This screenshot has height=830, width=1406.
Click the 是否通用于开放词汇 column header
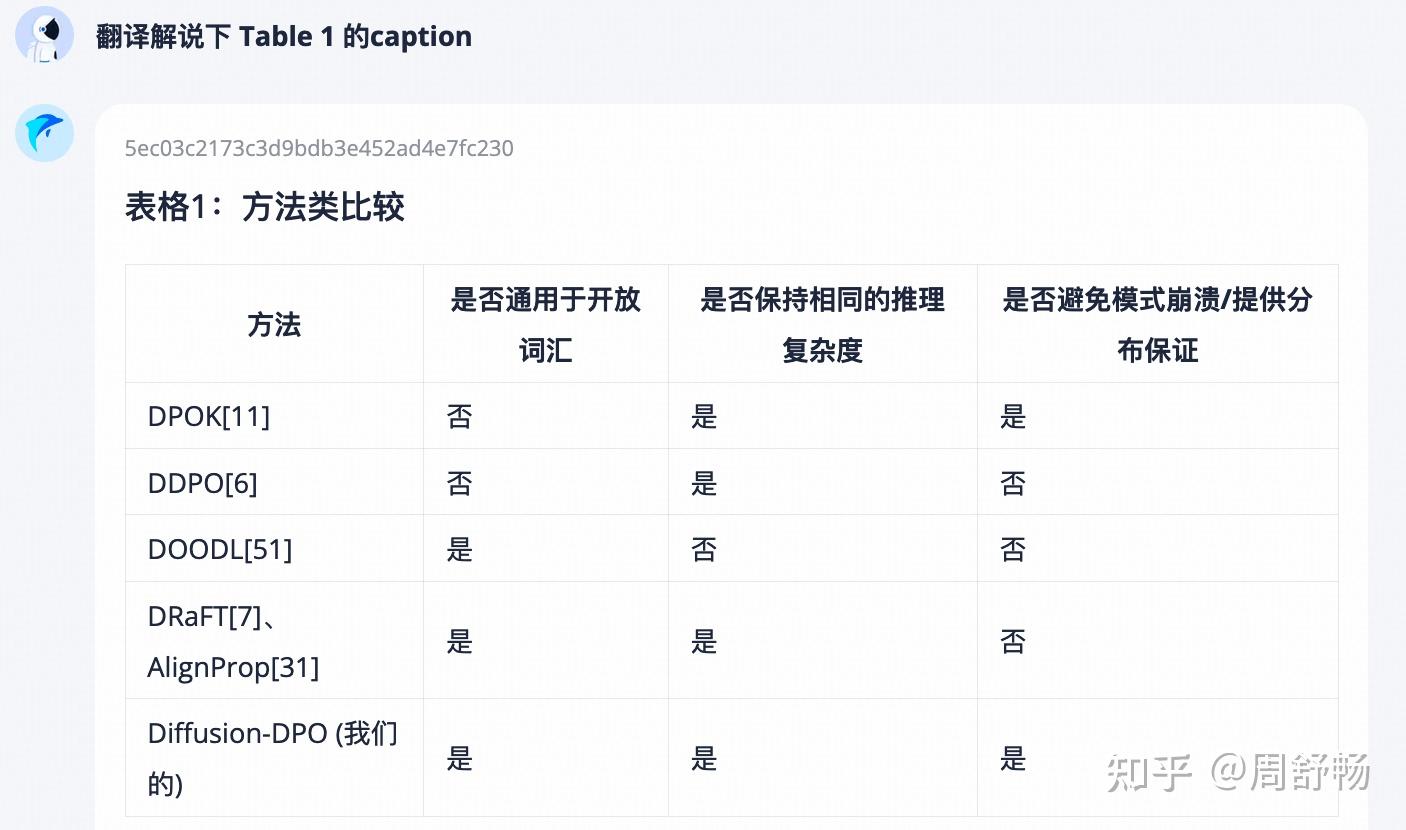pyautogui.click(x=546, y=323)
